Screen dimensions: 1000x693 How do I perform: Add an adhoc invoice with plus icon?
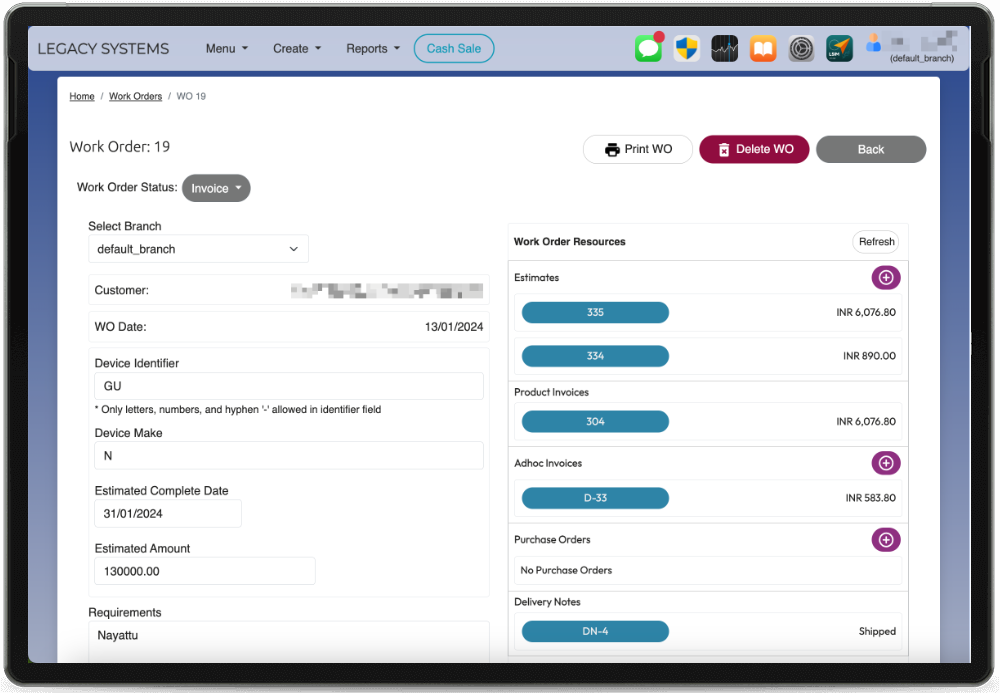coord(886,463)
